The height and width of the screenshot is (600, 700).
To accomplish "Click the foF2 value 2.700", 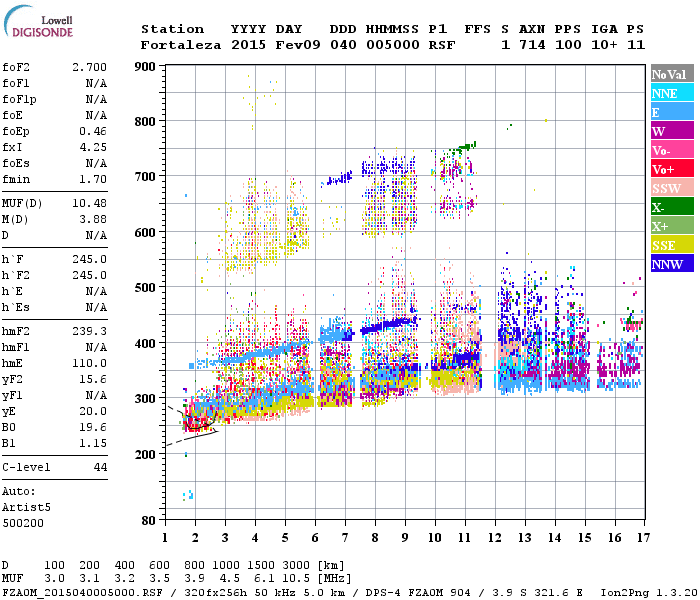I will pyautogui.click(x=89, y=66).
